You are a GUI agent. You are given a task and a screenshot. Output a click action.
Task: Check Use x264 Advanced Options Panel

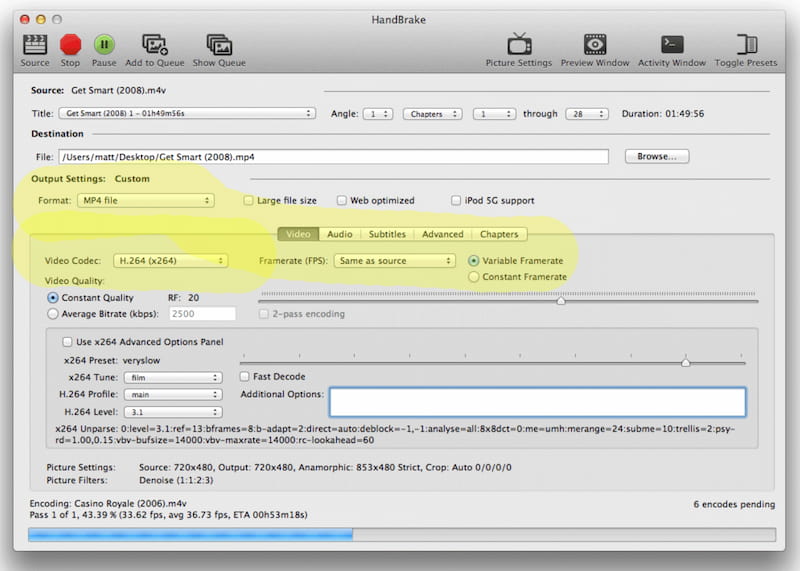[x=67, y=342]
